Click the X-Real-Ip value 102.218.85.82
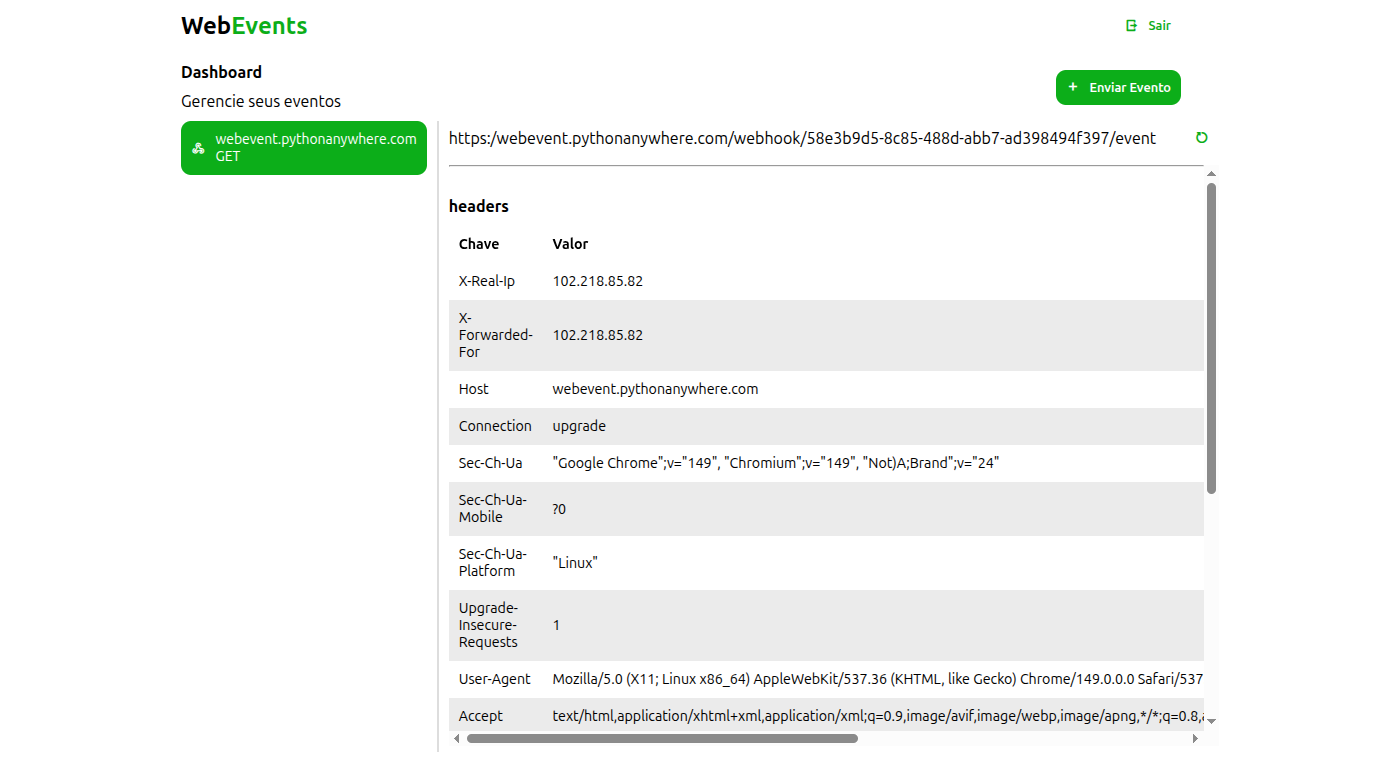This screenshot has width=1386, height=773. [598, 281]
